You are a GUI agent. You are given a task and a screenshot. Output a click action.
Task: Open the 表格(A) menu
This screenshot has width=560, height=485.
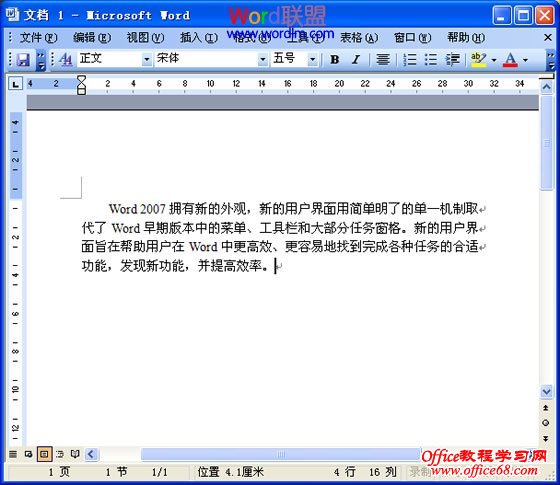coord(359,38)
